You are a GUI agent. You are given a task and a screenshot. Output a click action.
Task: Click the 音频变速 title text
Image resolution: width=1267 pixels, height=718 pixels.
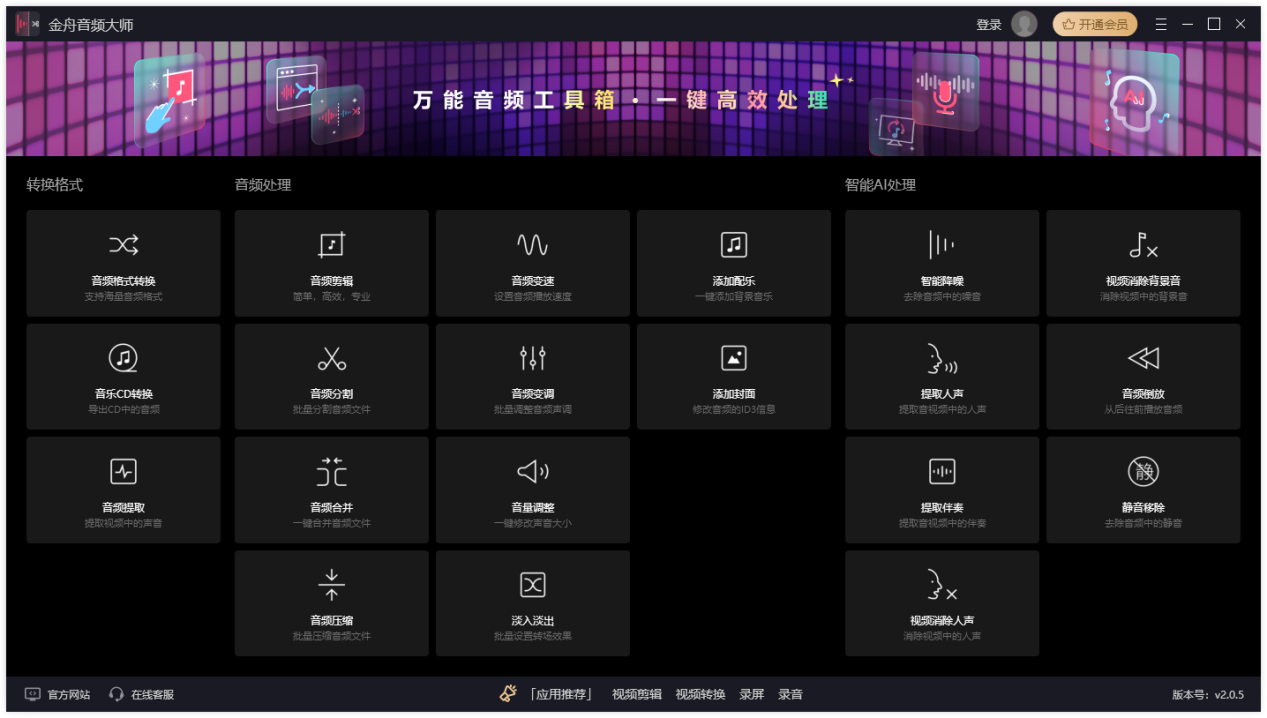[532, 281]
